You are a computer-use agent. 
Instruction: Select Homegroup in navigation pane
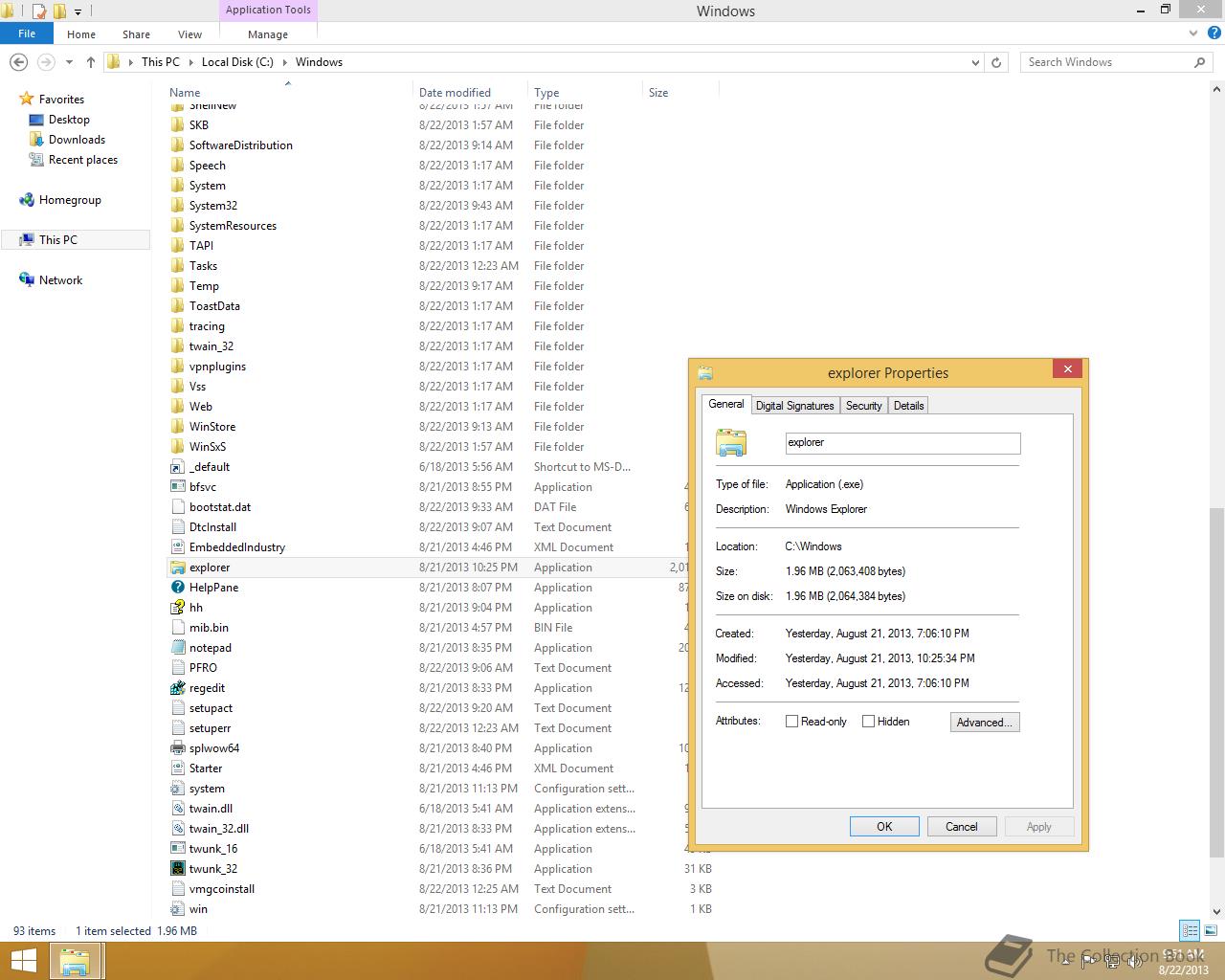click(70, 200)
